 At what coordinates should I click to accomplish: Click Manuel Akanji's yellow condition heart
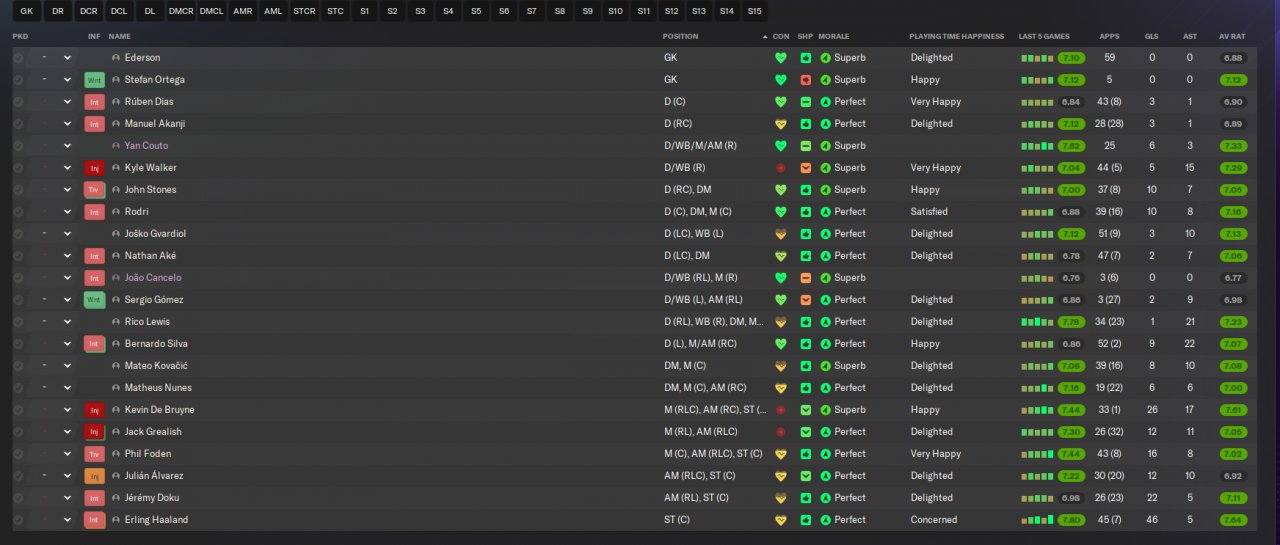[x=781, y=124]
